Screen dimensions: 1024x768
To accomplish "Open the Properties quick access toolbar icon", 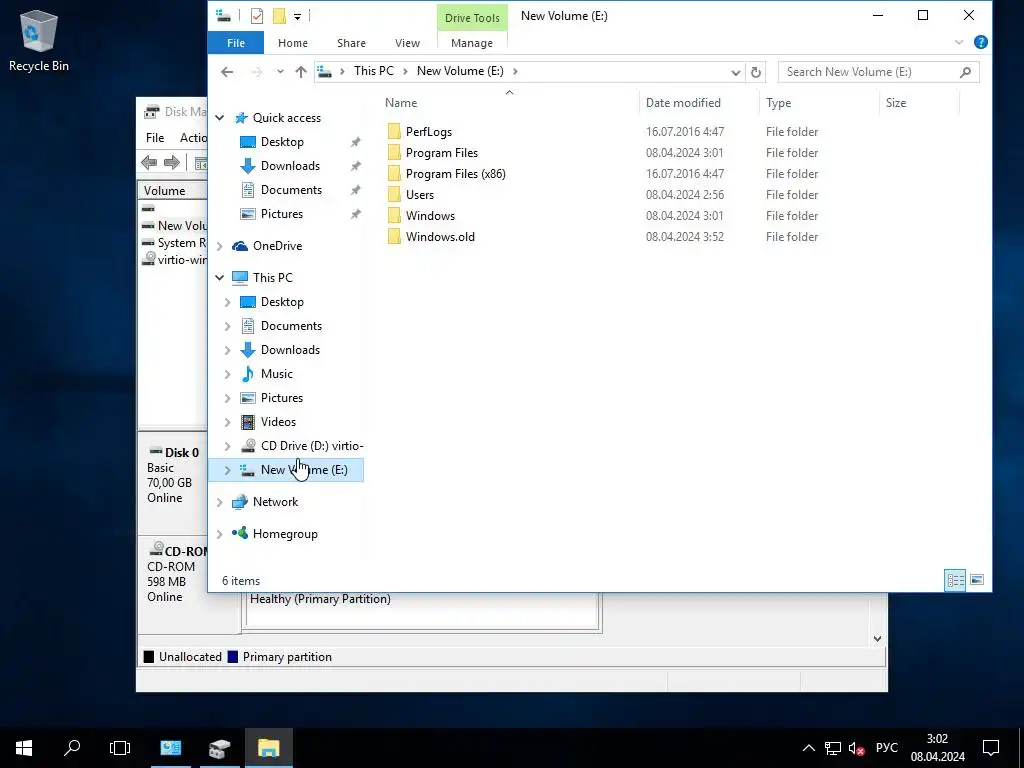I will pyautogui.click(x=257, y=16).
